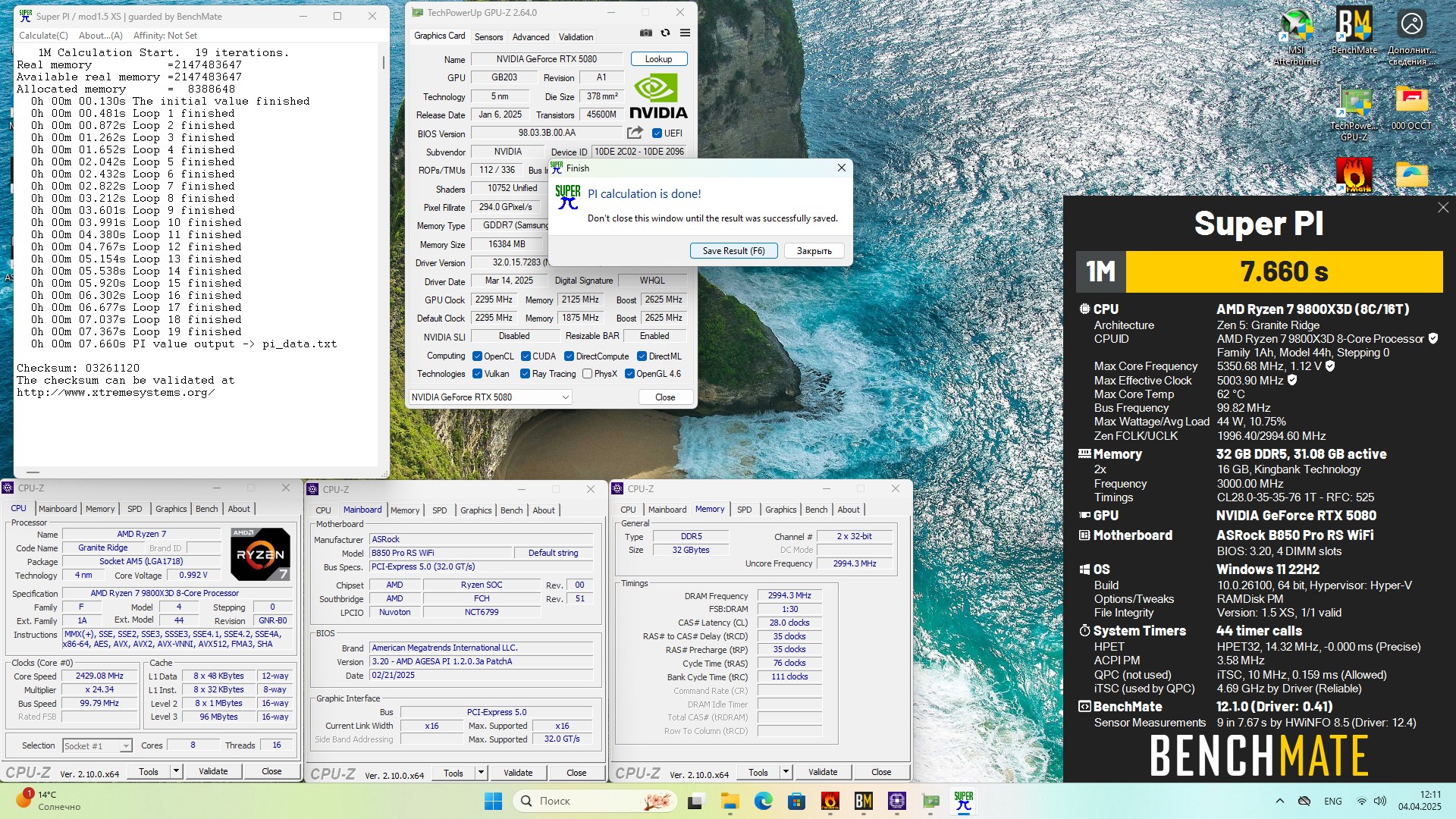Open MSI Afterburner desktop shortcut
Viewport: 1456px width, 819px height.
pyautogui.click(x=1296, y=36)
